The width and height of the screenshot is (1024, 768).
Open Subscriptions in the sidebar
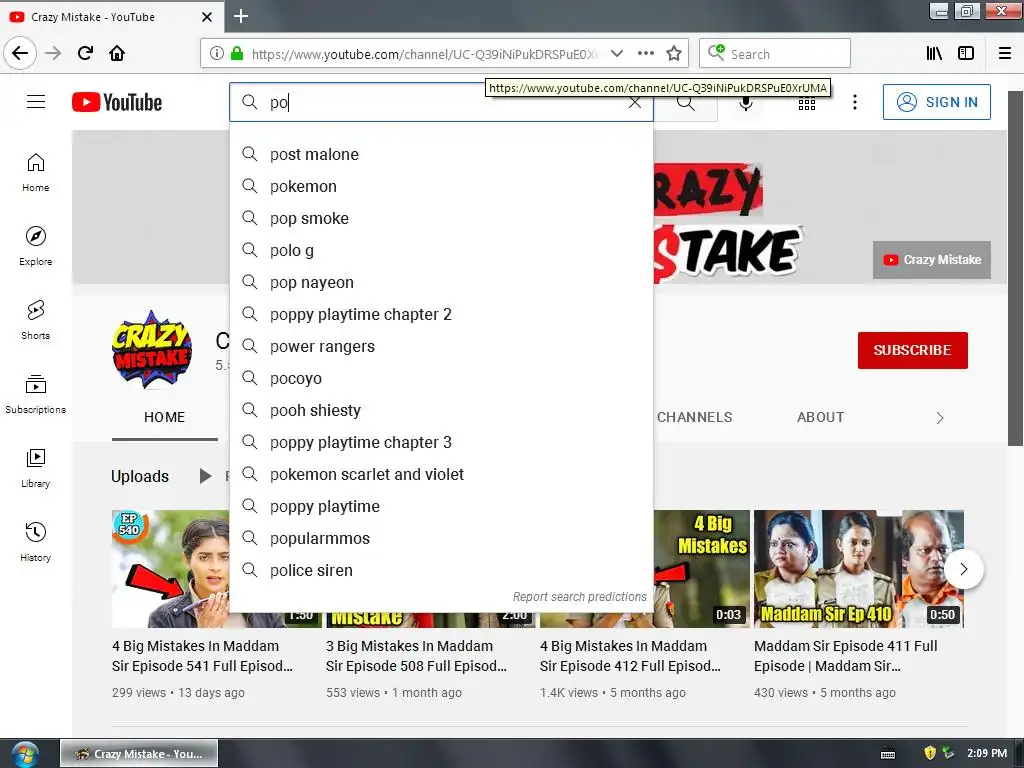point(35,394)
